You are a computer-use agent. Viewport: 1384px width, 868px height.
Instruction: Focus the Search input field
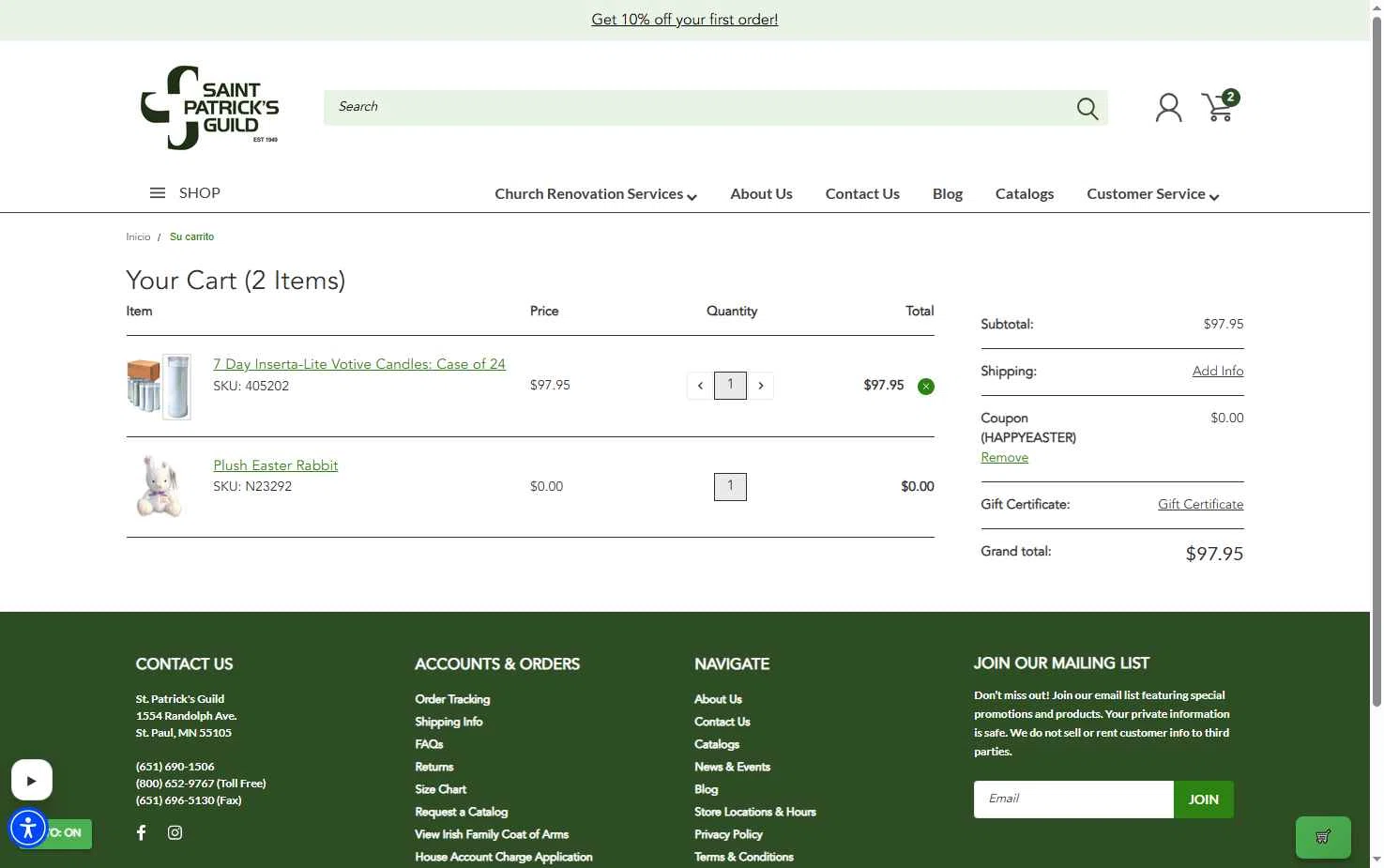[x=699, y=108]
